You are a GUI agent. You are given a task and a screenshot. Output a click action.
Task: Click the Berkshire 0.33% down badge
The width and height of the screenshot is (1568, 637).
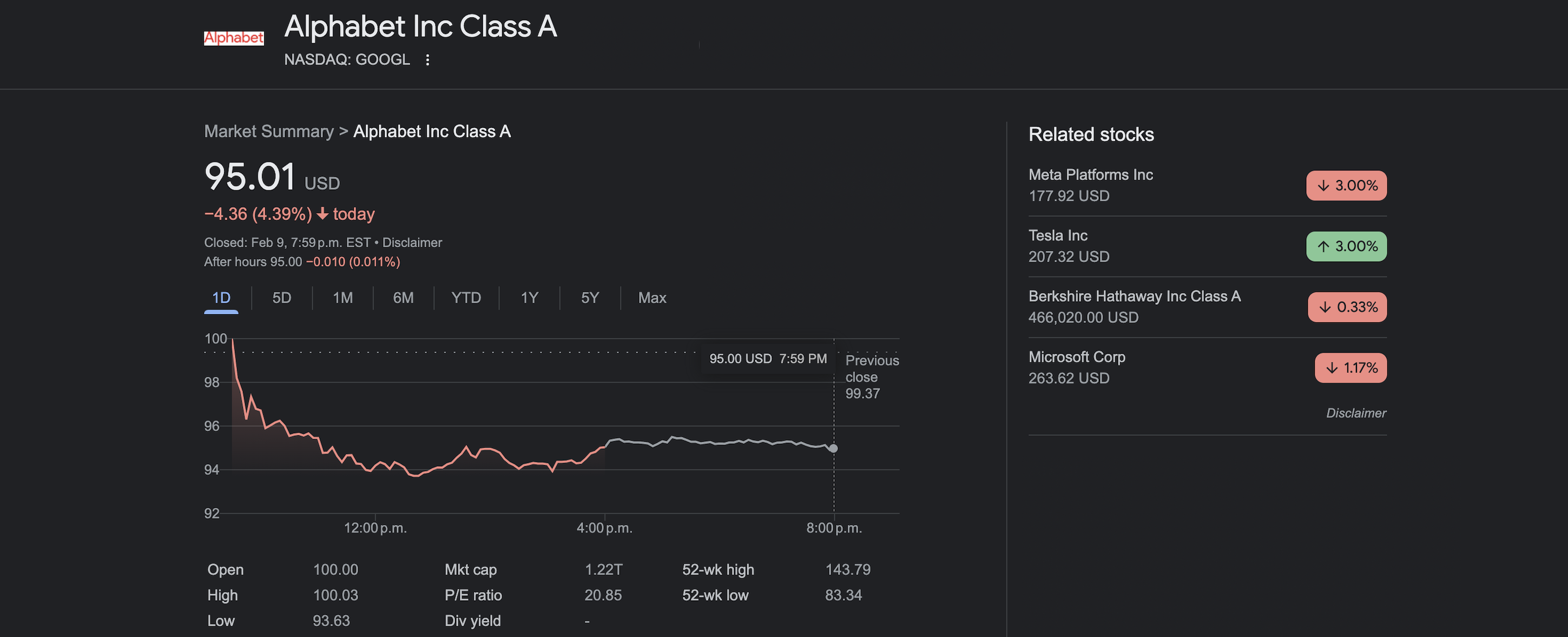pos(1348,307)
